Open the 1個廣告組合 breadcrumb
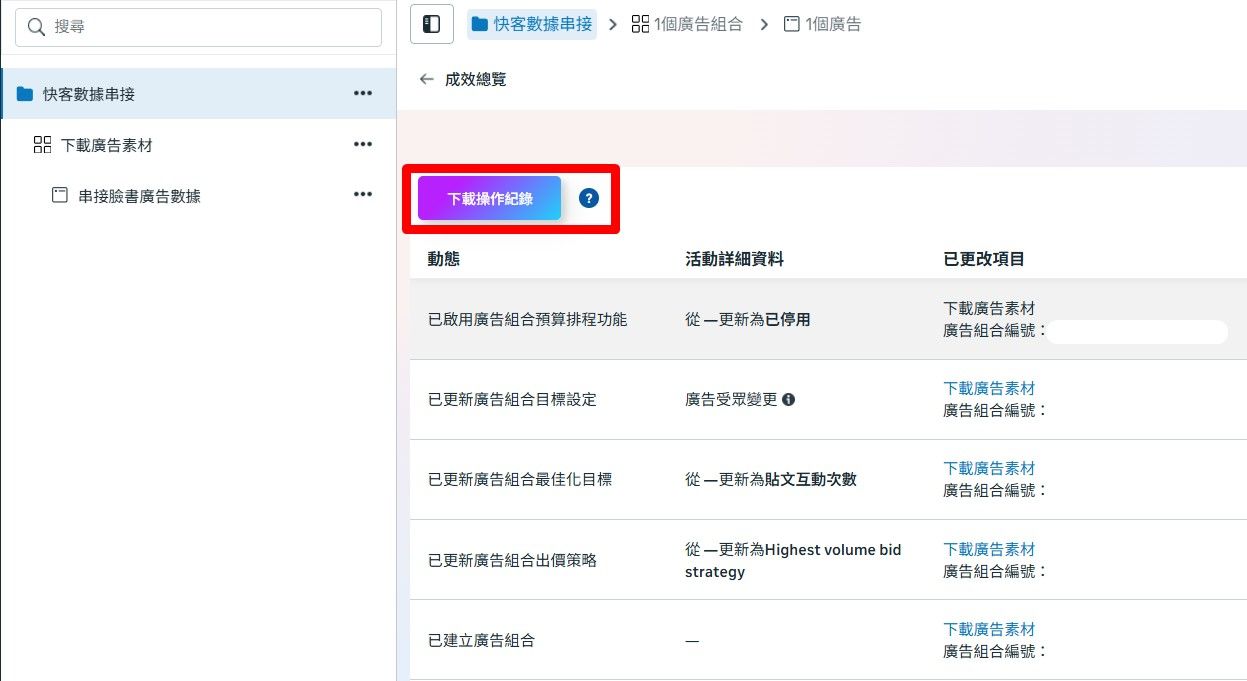Image resolution: width=1247 pixels, height=681 pixels. pos(687,24)
